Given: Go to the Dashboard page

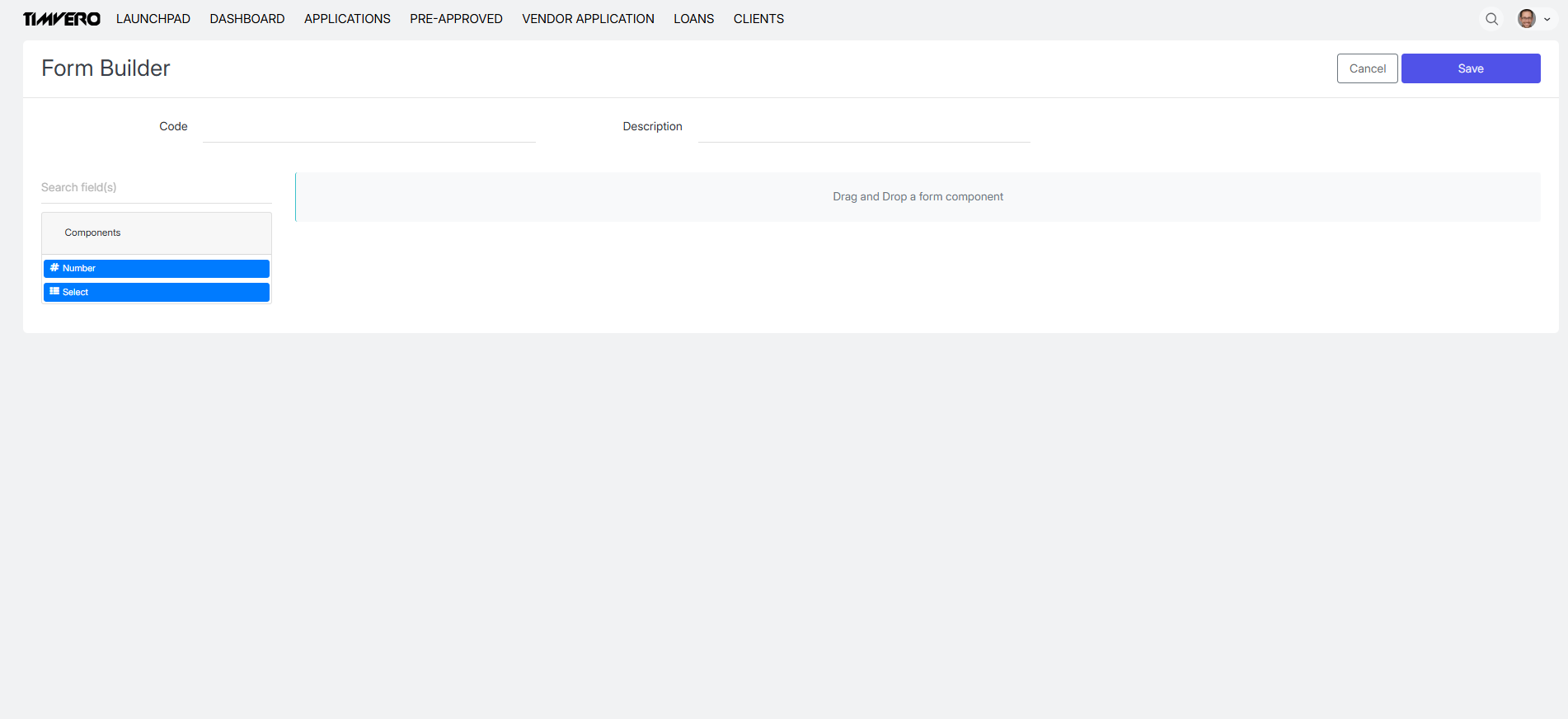Looking at the screenshot, I should [x=247, y=19].
